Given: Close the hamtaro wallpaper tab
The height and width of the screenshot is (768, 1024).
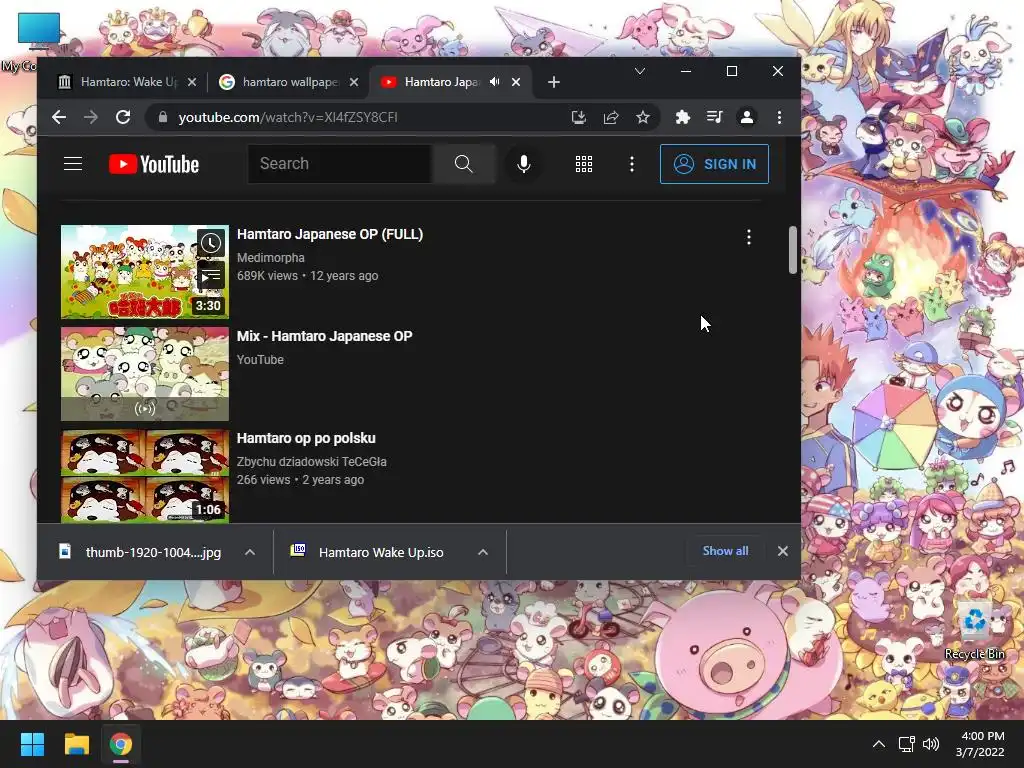Looking at the screenshot, I should point(354,82).
